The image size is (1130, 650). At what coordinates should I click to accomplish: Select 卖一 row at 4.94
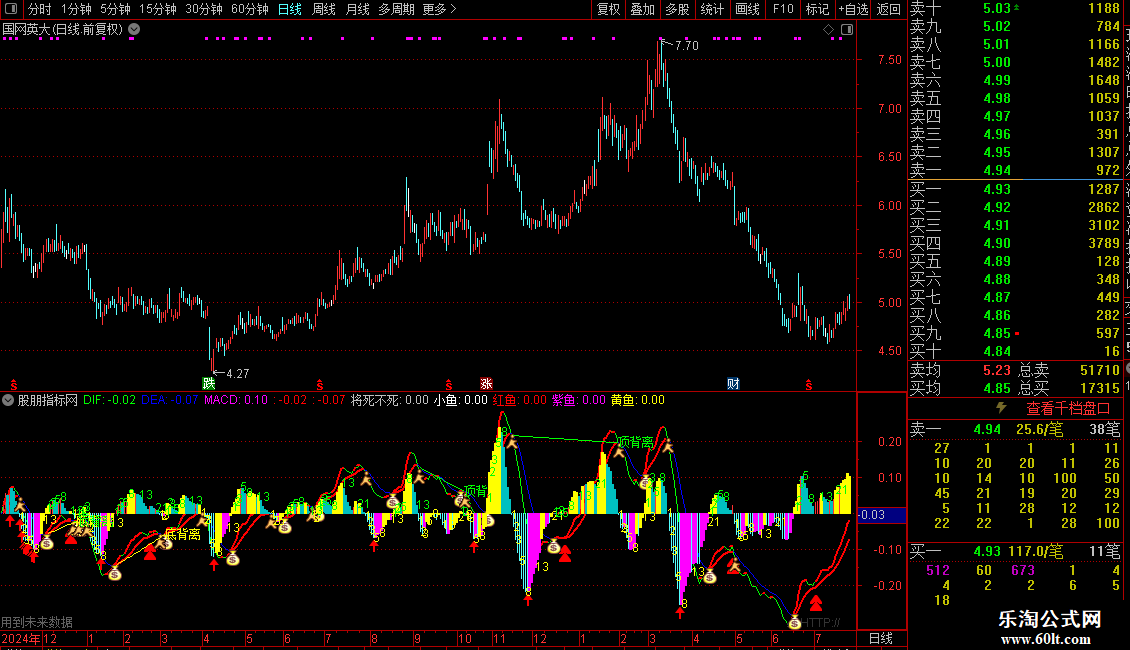(1015, 170)
